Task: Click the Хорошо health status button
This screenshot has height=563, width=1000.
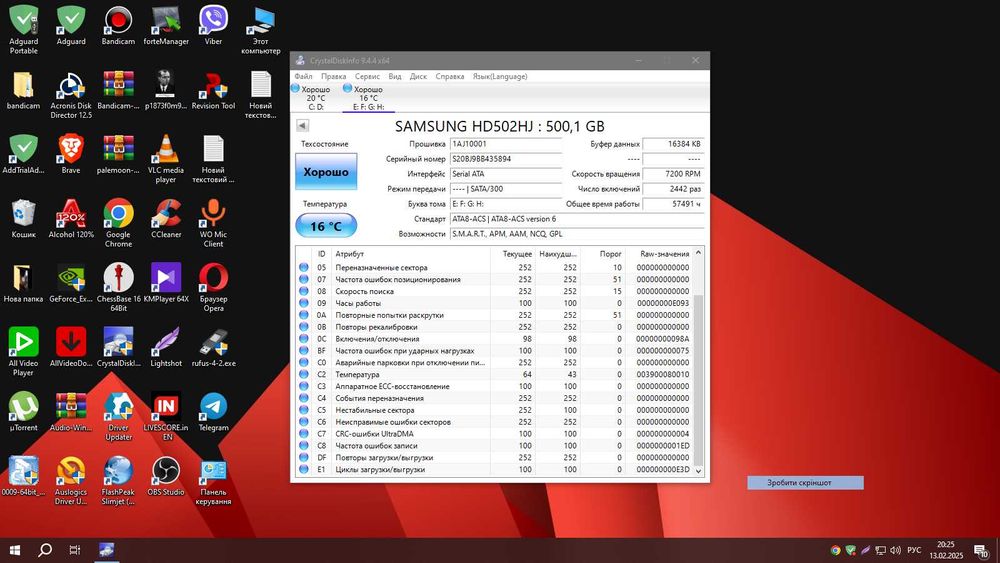Action: point(326,172)
